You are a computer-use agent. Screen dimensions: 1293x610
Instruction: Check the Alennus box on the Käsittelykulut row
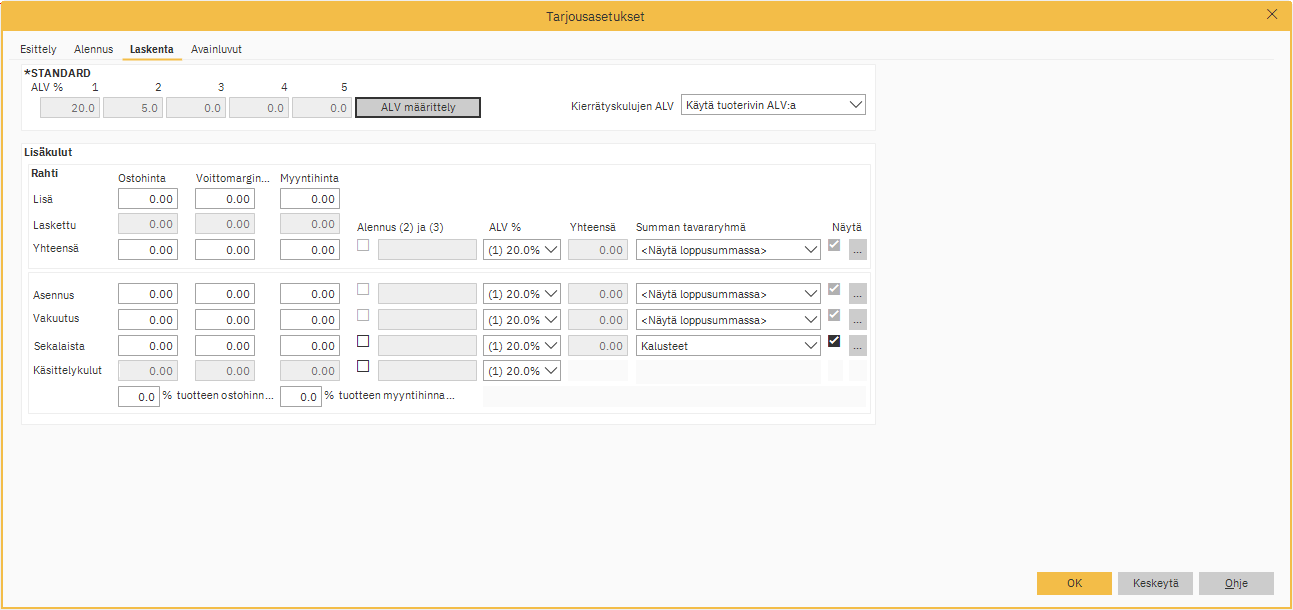pos(362,367)
